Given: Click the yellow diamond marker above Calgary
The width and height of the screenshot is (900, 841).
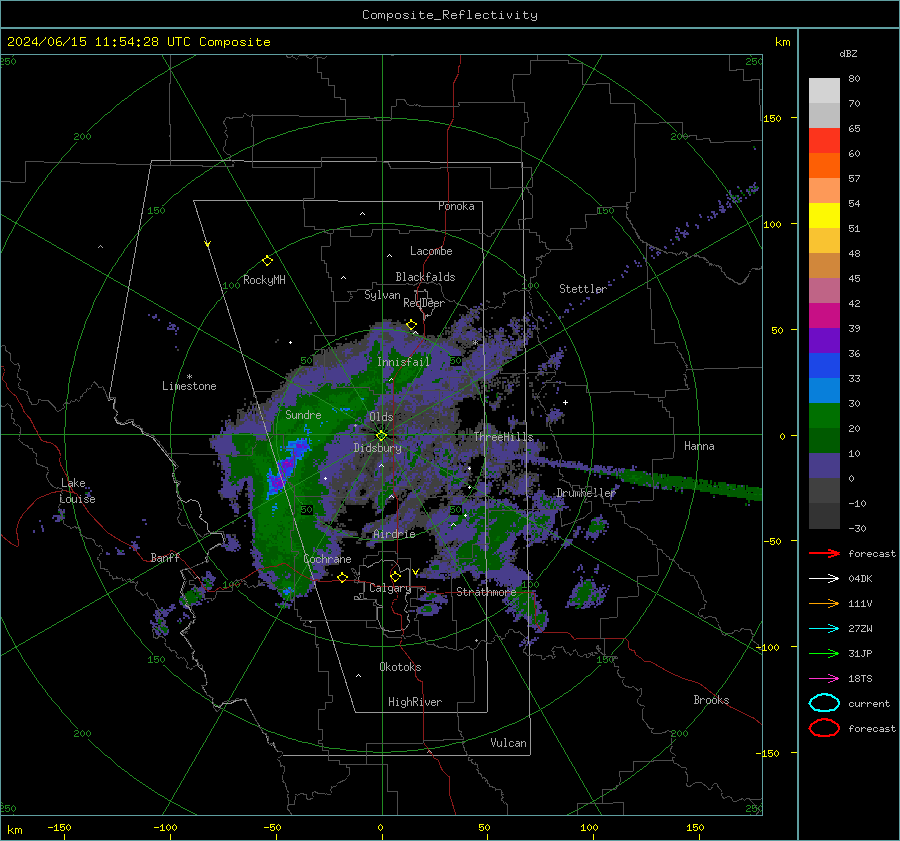Looking at the screenshot, I should pos(395,576).
